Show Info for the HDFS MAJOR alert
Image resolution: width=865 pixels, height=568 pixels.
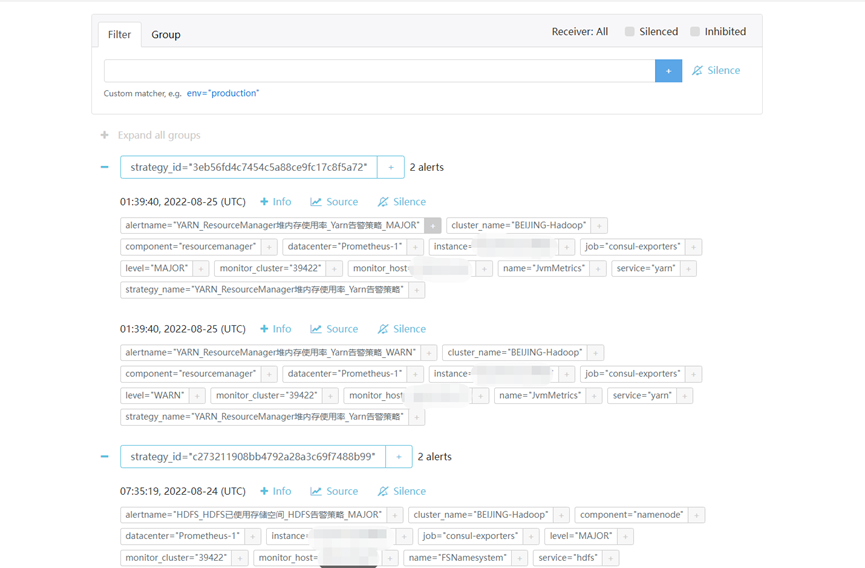click(276, 491)
